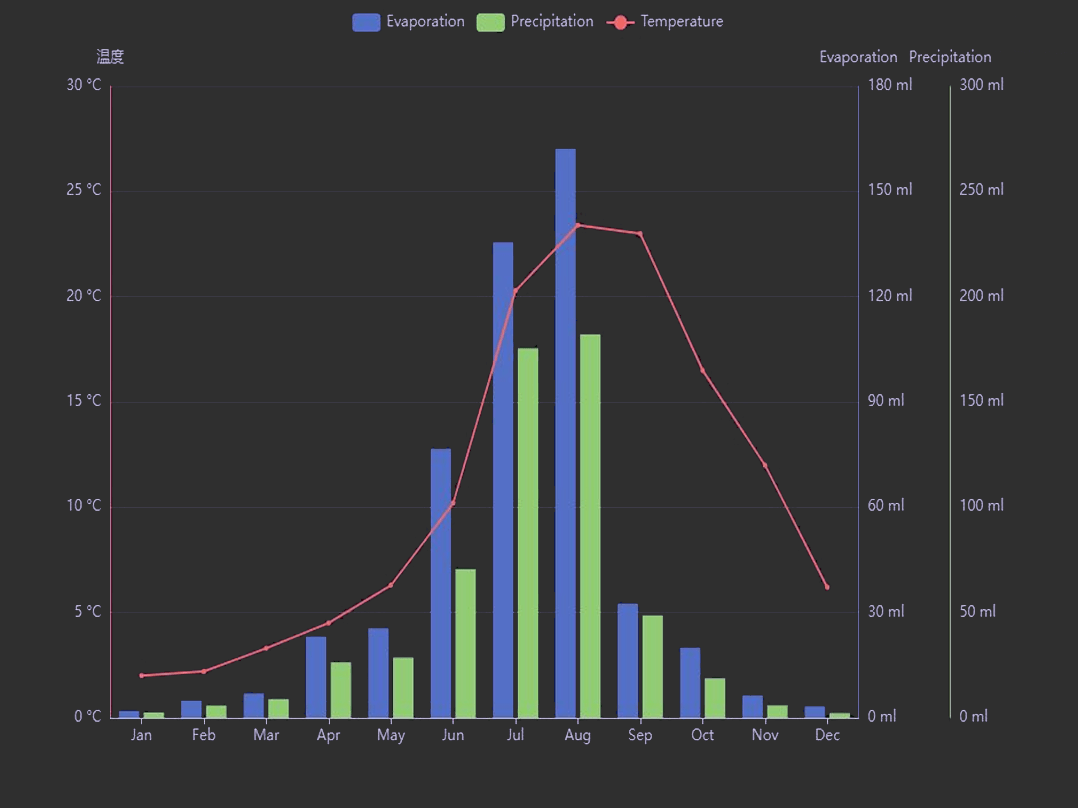Click the green July precipitation bar
Screen dimensions: 1078x808
[x=528, y=533]
